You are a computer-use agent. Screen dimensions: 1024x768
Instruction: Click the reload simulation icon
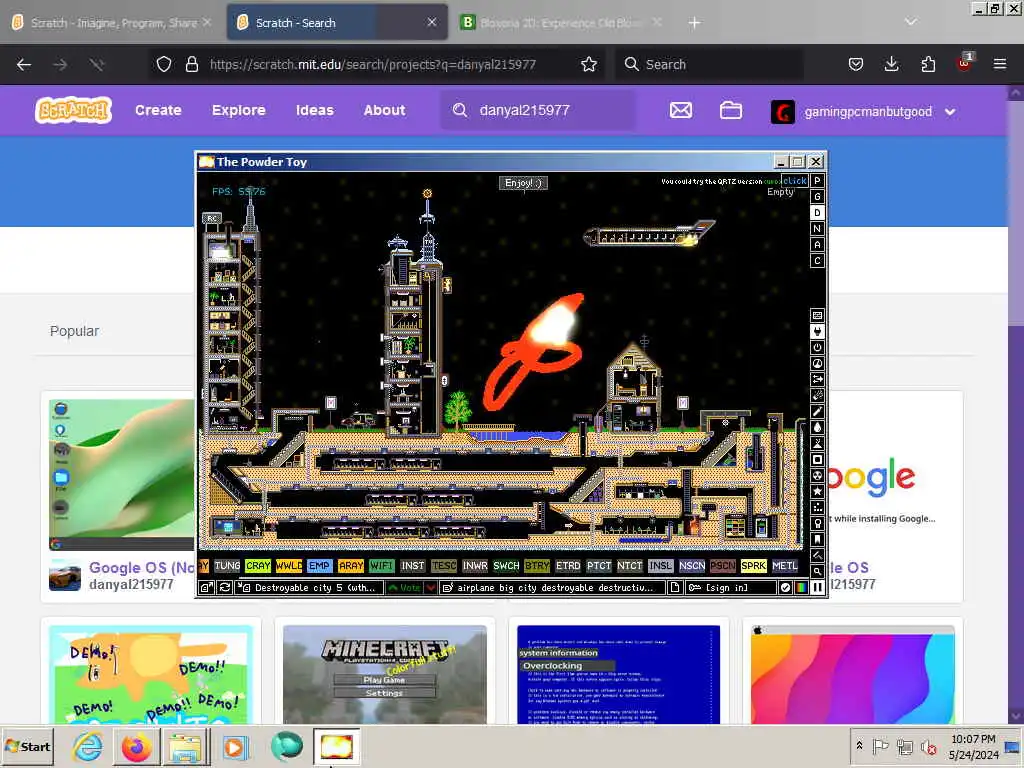[225, 588]
